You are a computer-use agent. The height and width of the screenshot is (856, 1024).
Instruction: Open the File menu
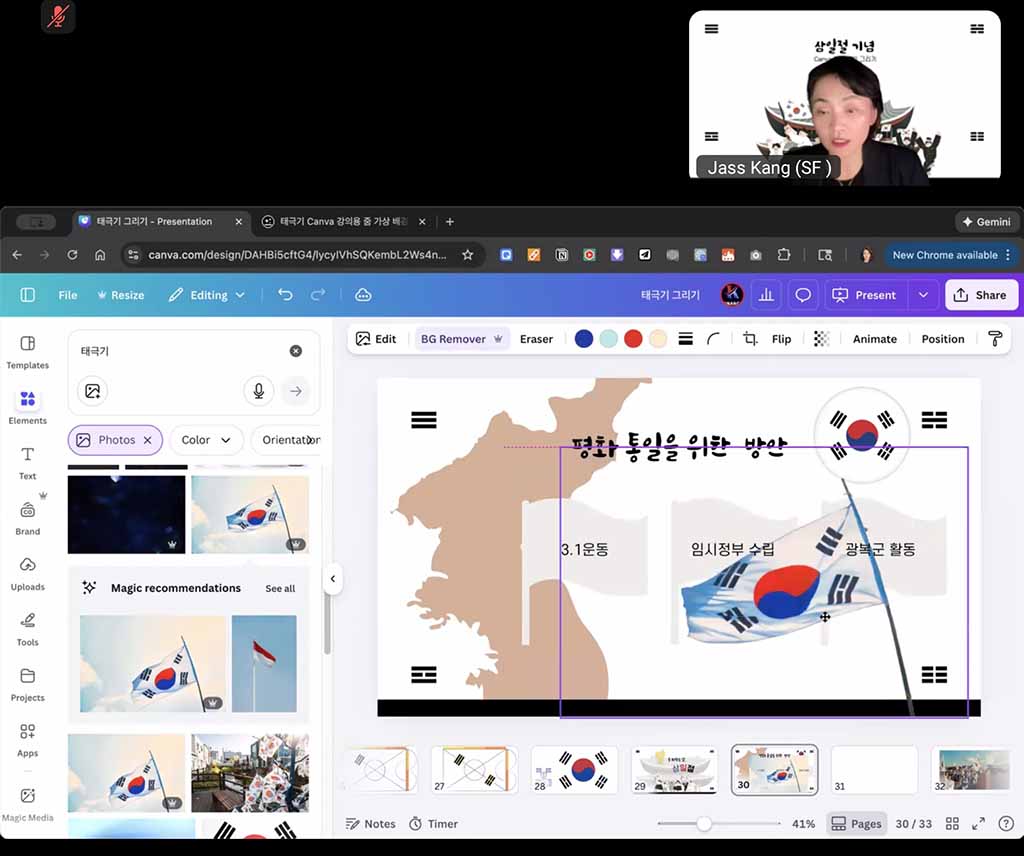click(68, 295)
